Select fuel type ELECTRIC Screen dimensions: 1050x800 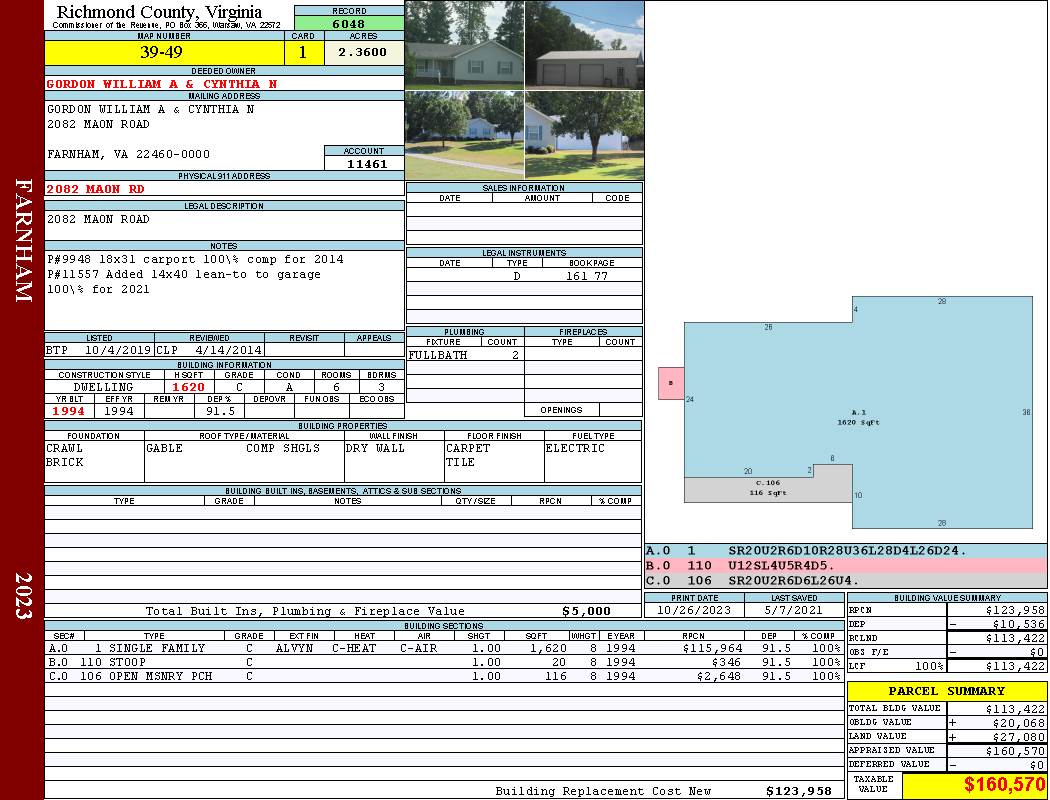pos(575,449)
